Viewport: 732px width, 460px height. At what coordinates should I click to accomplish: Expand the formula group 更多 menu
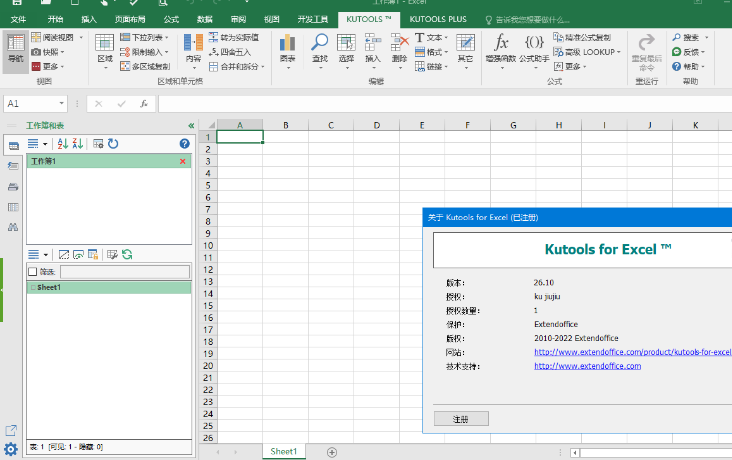(x=570, y=66)
